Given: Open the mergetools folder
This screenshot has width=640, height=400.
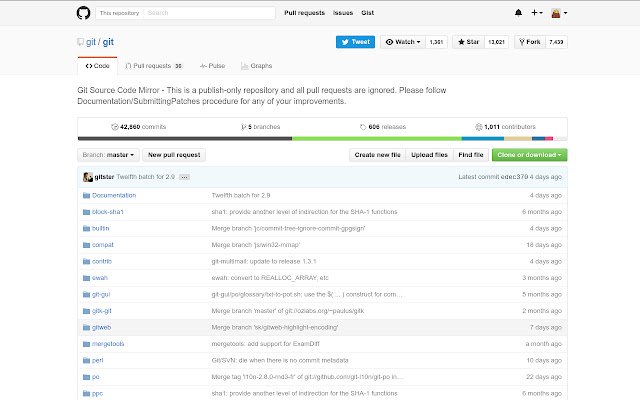Looking at the screenshot, I should pos(108,344).
